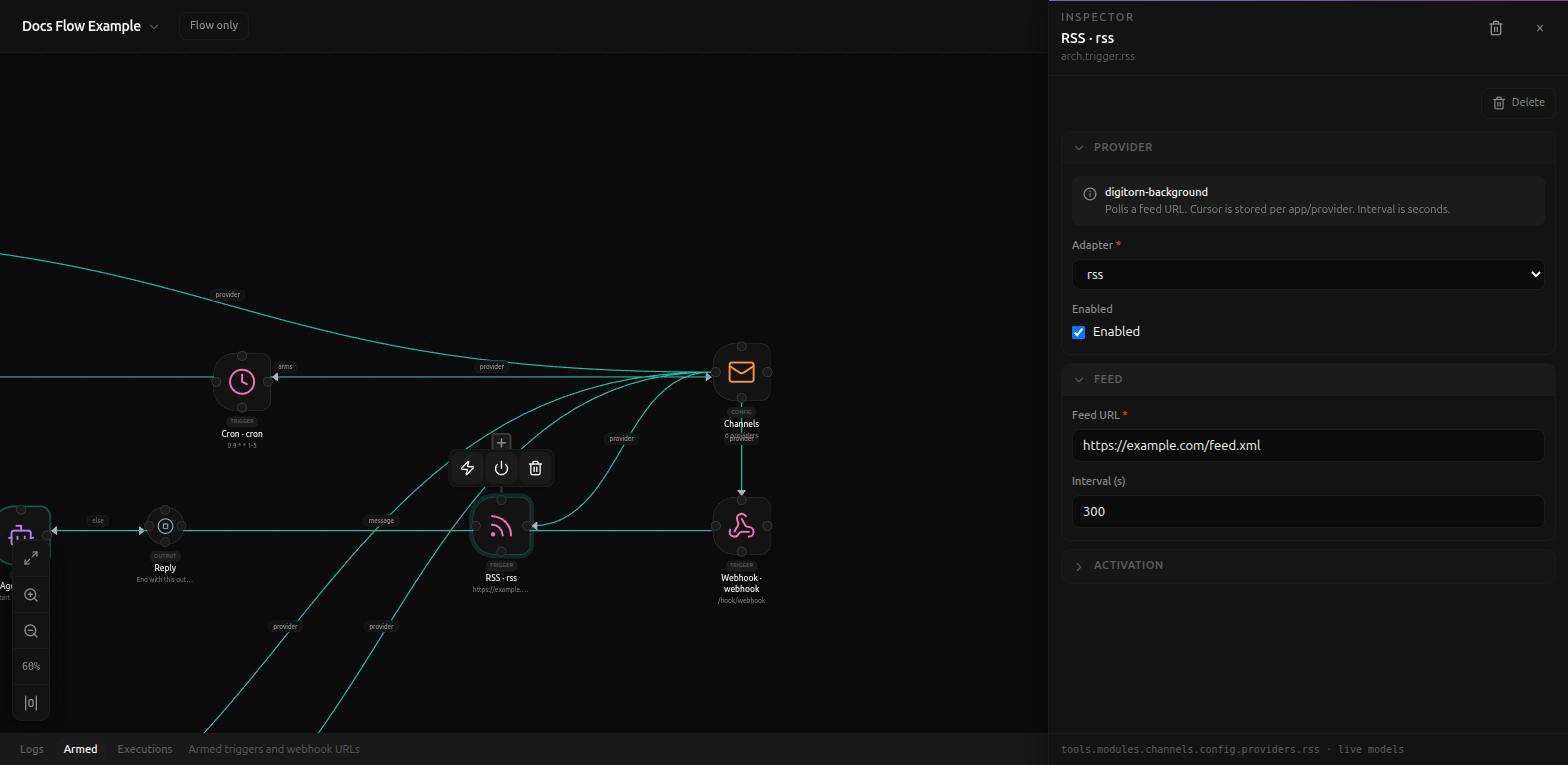This screenshot has height=765, width=1568.
Task: Select the Webhook trigger node icon
Action: tap(741, 526)
